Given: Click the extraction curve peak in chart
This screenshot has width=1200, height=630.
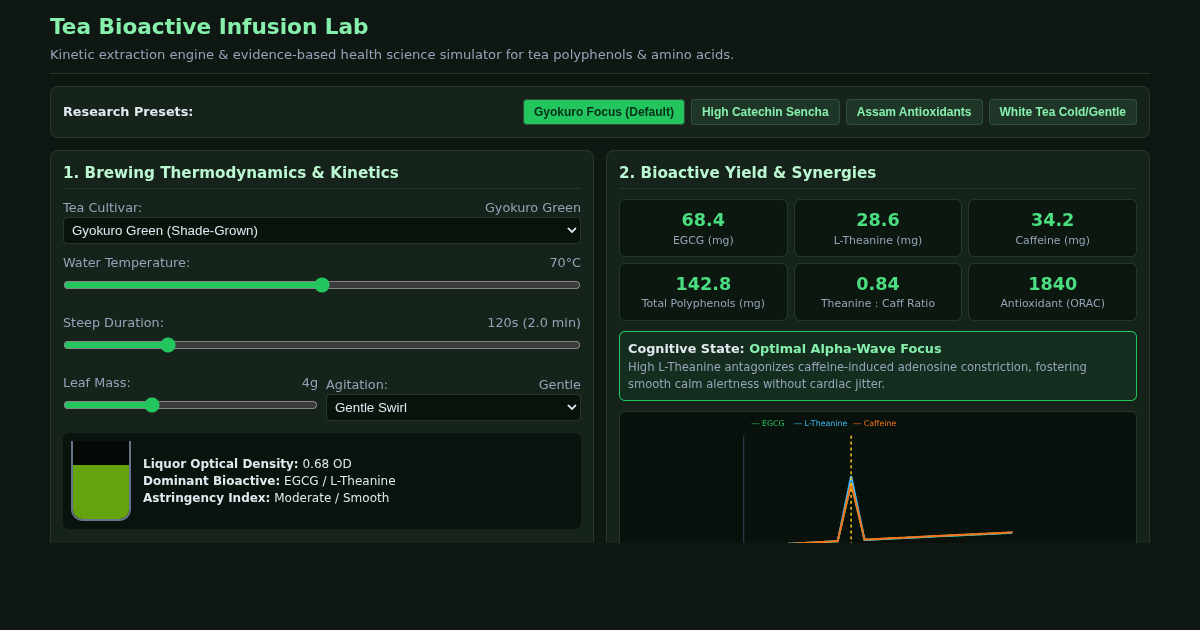Looking at the screenshot, I should [x=851, y=480].
